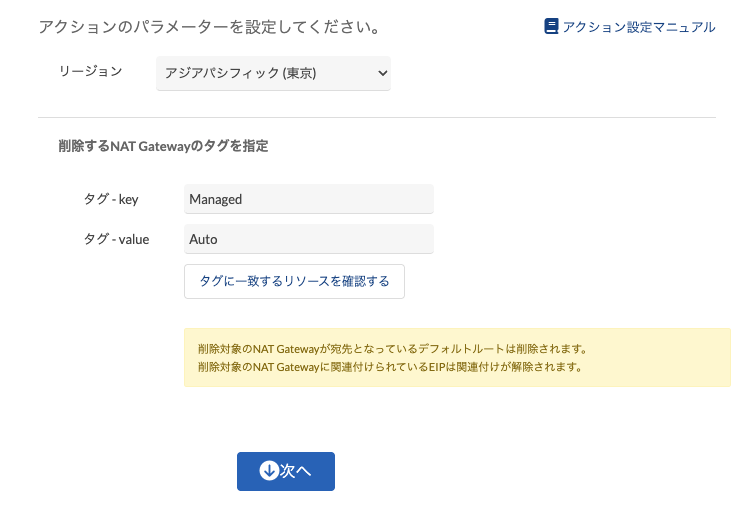
Task: Click the タグ - key label
Action: coord(111,199)
